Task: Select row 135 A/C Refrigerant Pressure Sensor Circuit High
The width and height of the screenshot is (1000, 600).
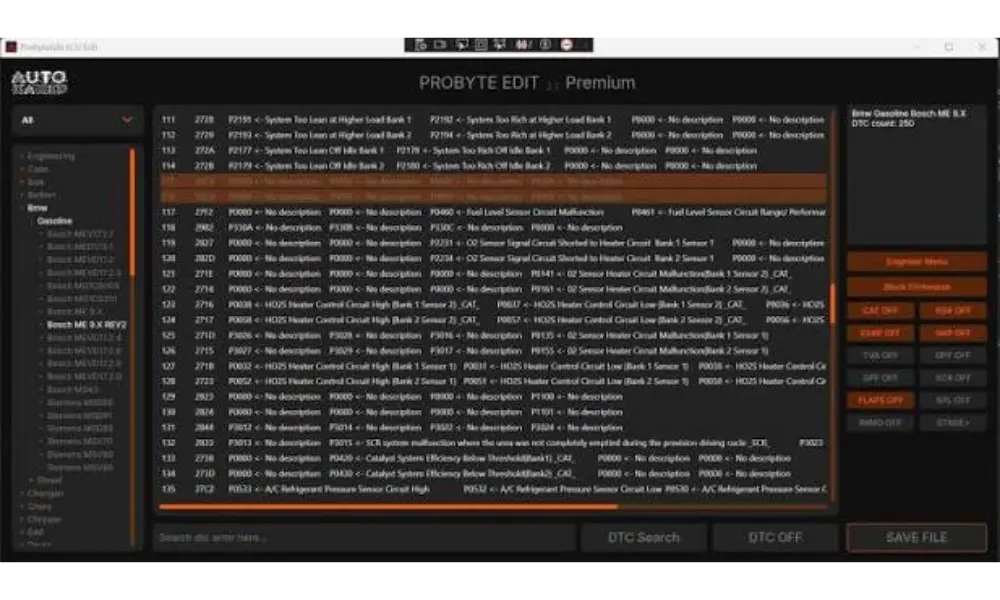Action: (493, 489)
